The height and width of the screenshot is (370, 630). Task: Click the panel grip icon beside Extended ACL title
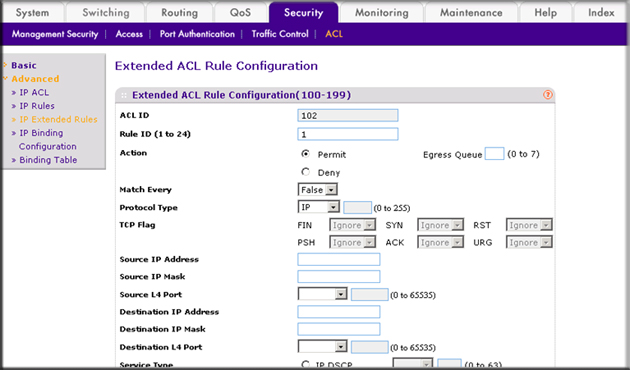[124, 95]
